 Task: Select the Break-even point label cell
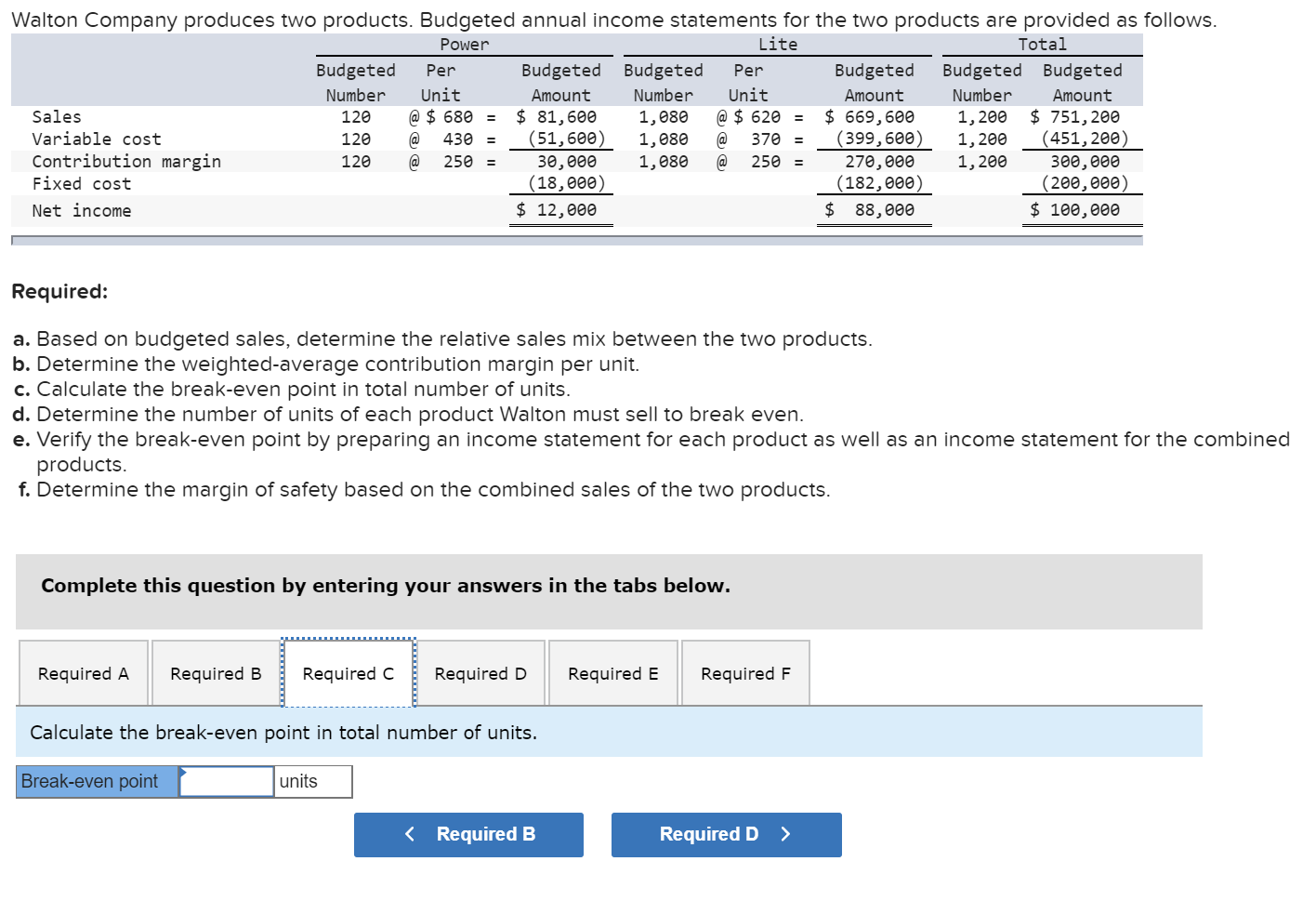[x=98, y=782]
